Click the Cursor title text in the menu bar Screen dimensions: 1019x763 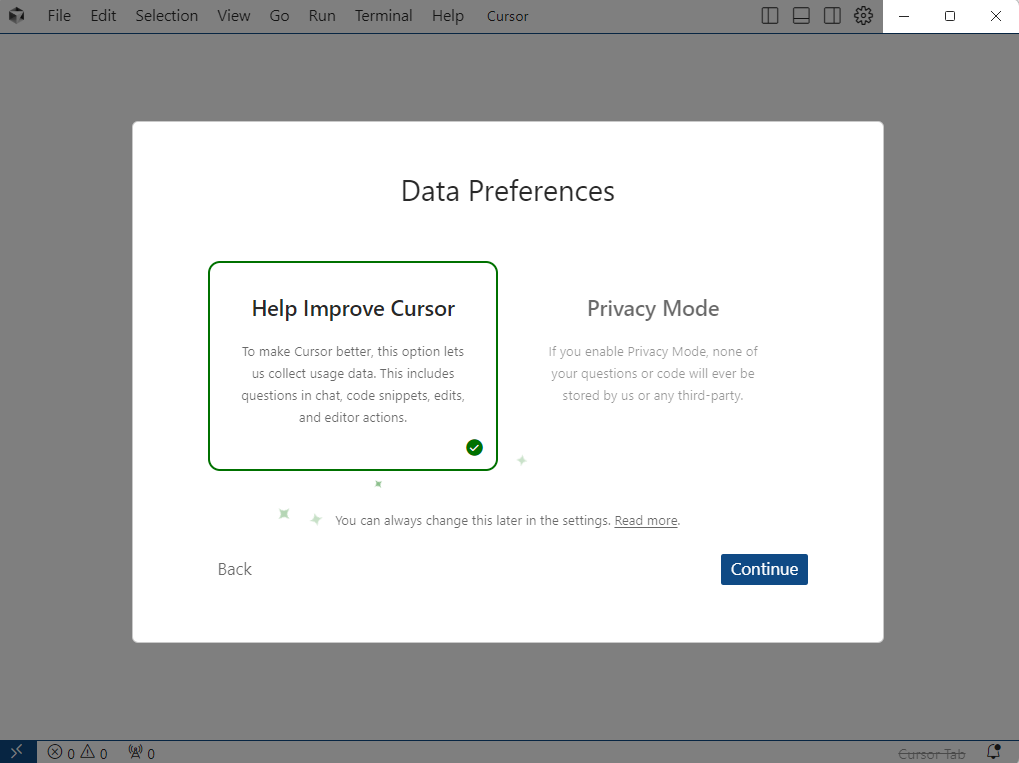tap(508, 16)
